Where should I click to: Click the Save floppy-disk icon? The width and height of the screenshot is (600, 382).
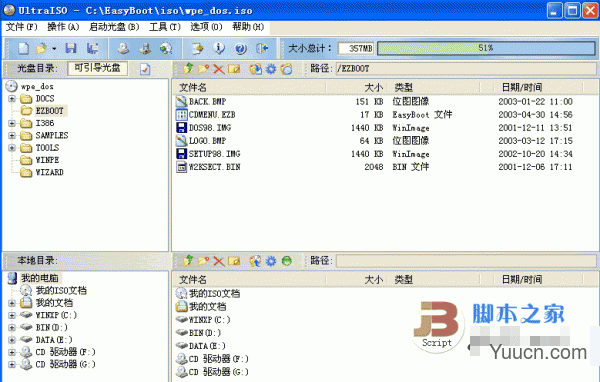tap(71, 48)
